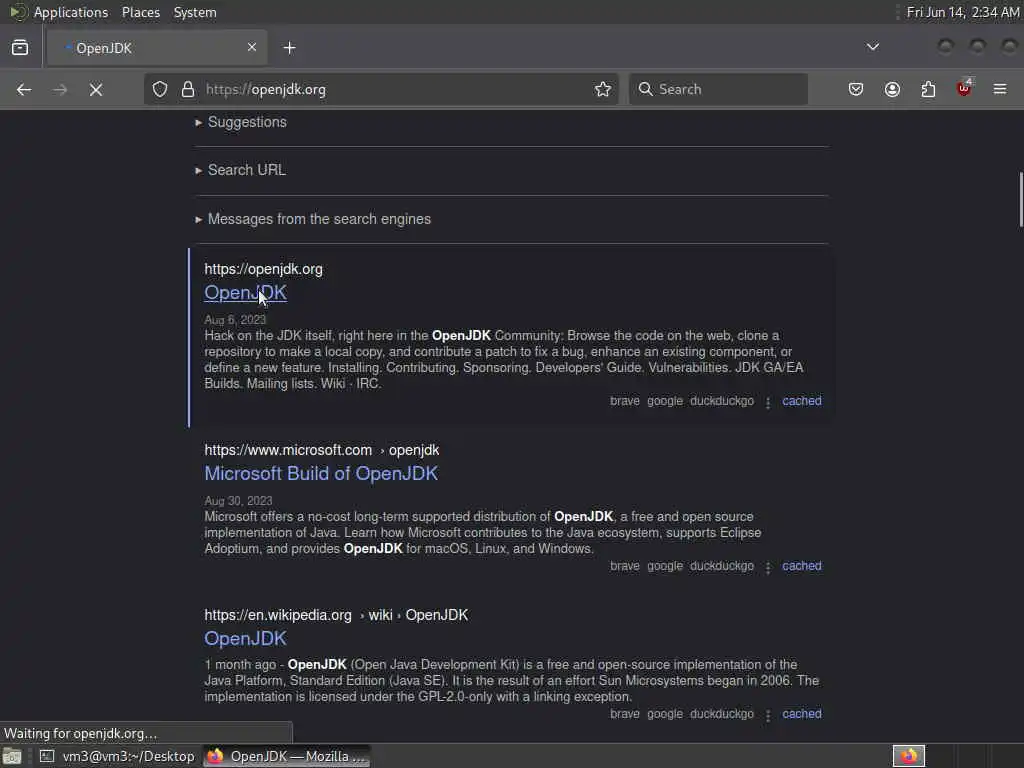Open the Places menu
This screenshot has width=1024, height=768.
141,12
